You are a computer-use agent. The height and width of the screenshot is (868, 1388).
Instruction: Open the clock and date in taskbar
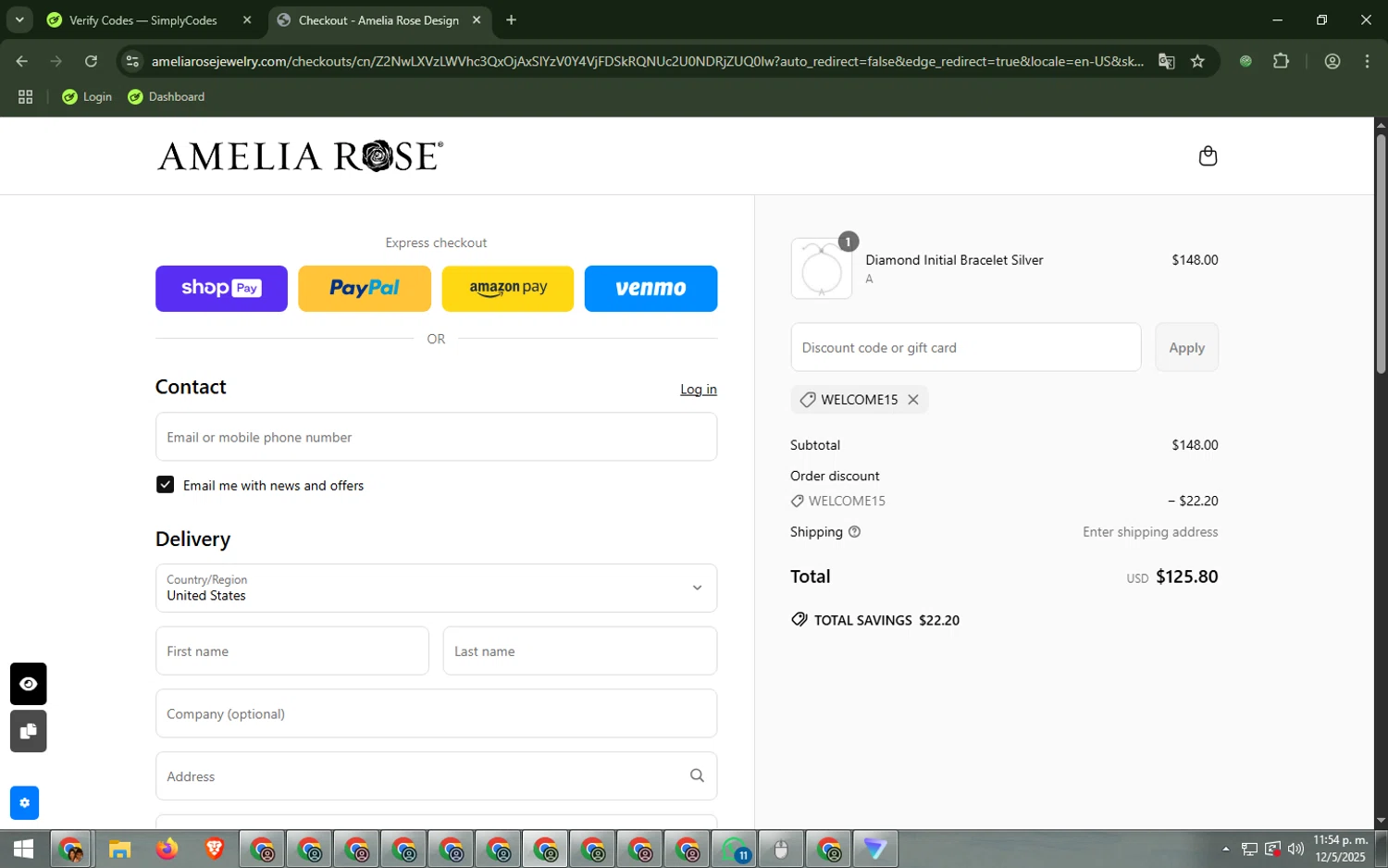[1340, 849]
